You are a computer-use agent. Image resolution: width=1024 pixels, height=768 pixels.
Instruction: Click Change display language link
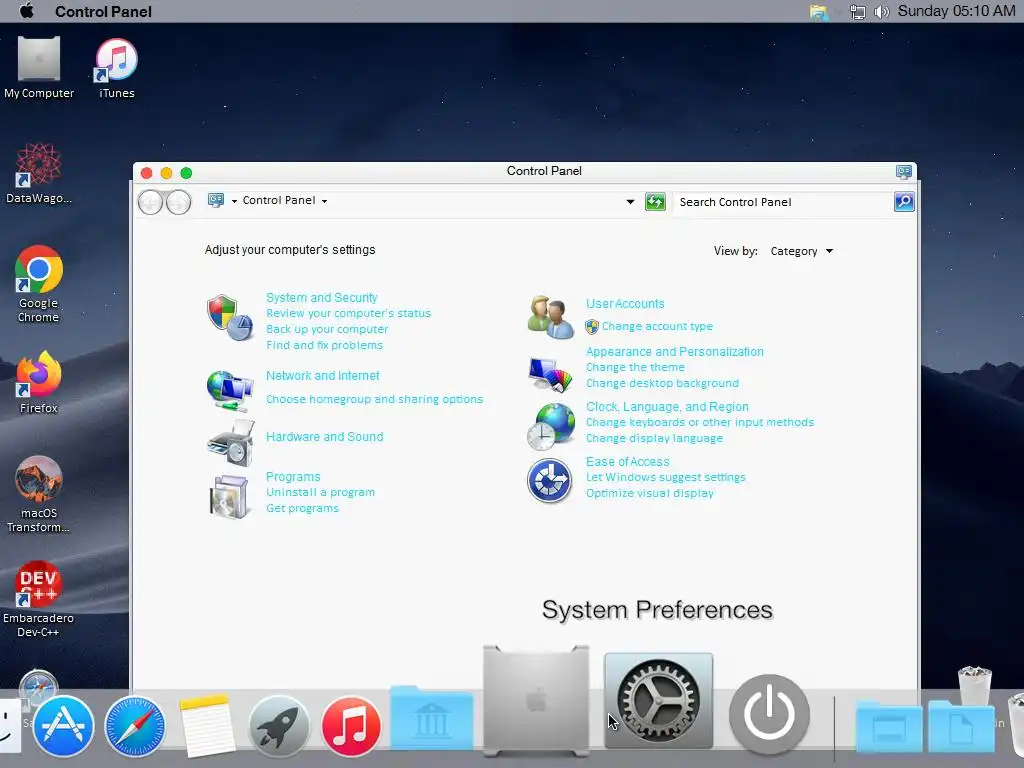654,438
